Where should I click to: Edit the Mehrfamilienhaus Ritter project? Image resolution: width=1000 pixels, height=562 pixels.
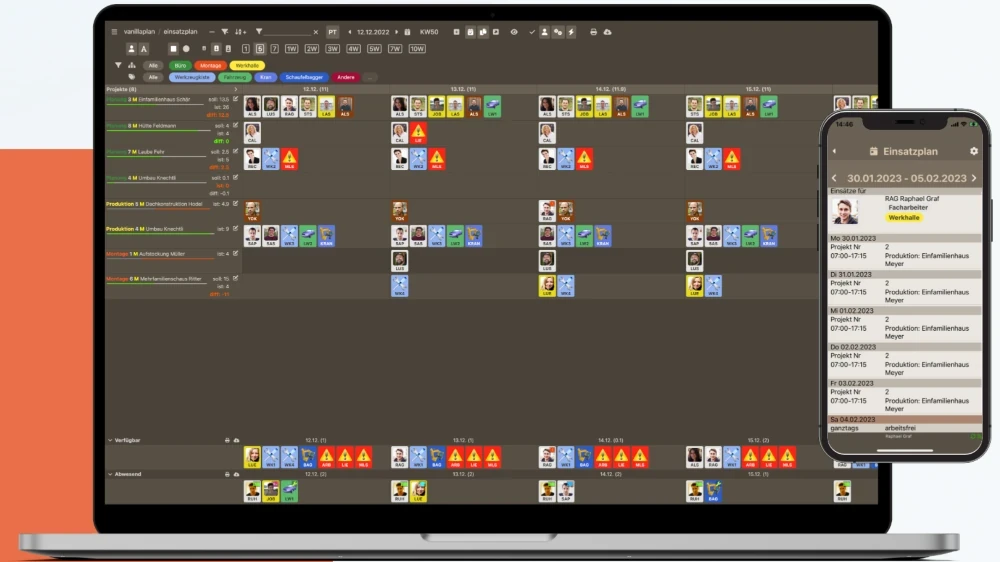235,279
